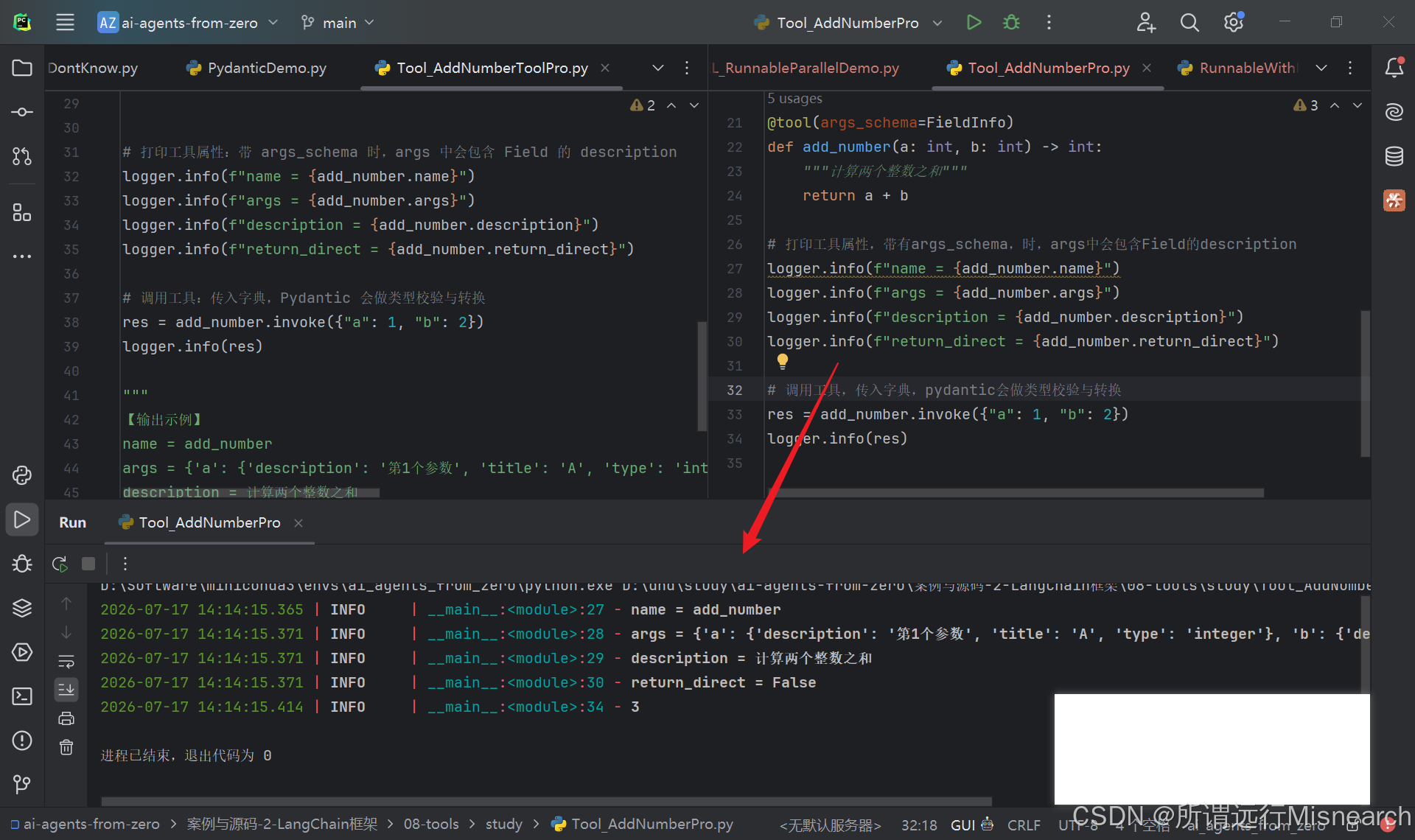Open the Database tool window

pos(1394,156)
